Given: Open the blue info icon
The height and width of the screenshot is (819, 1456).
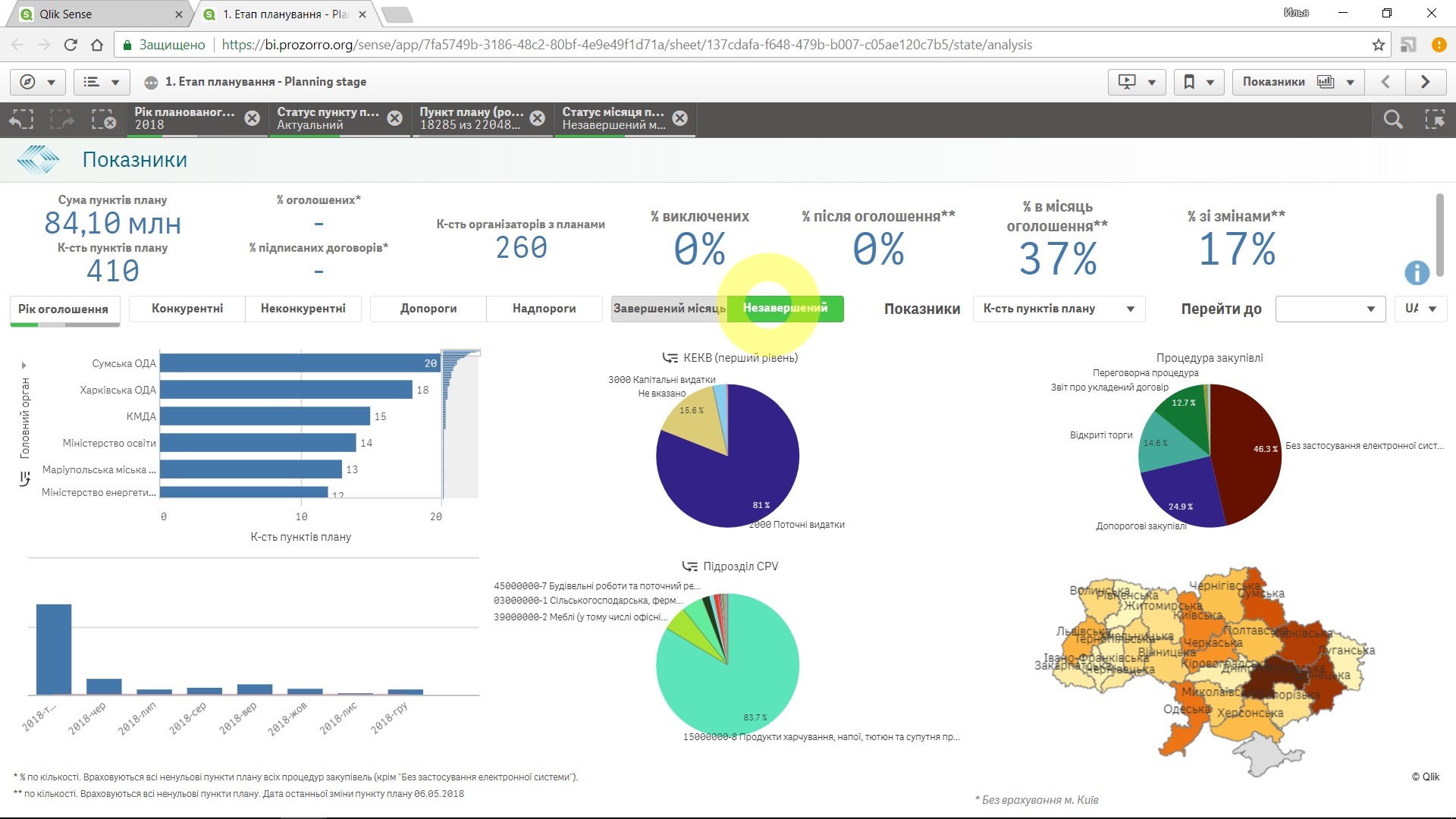Looking at the screenshot, I should click(1417, 272).
